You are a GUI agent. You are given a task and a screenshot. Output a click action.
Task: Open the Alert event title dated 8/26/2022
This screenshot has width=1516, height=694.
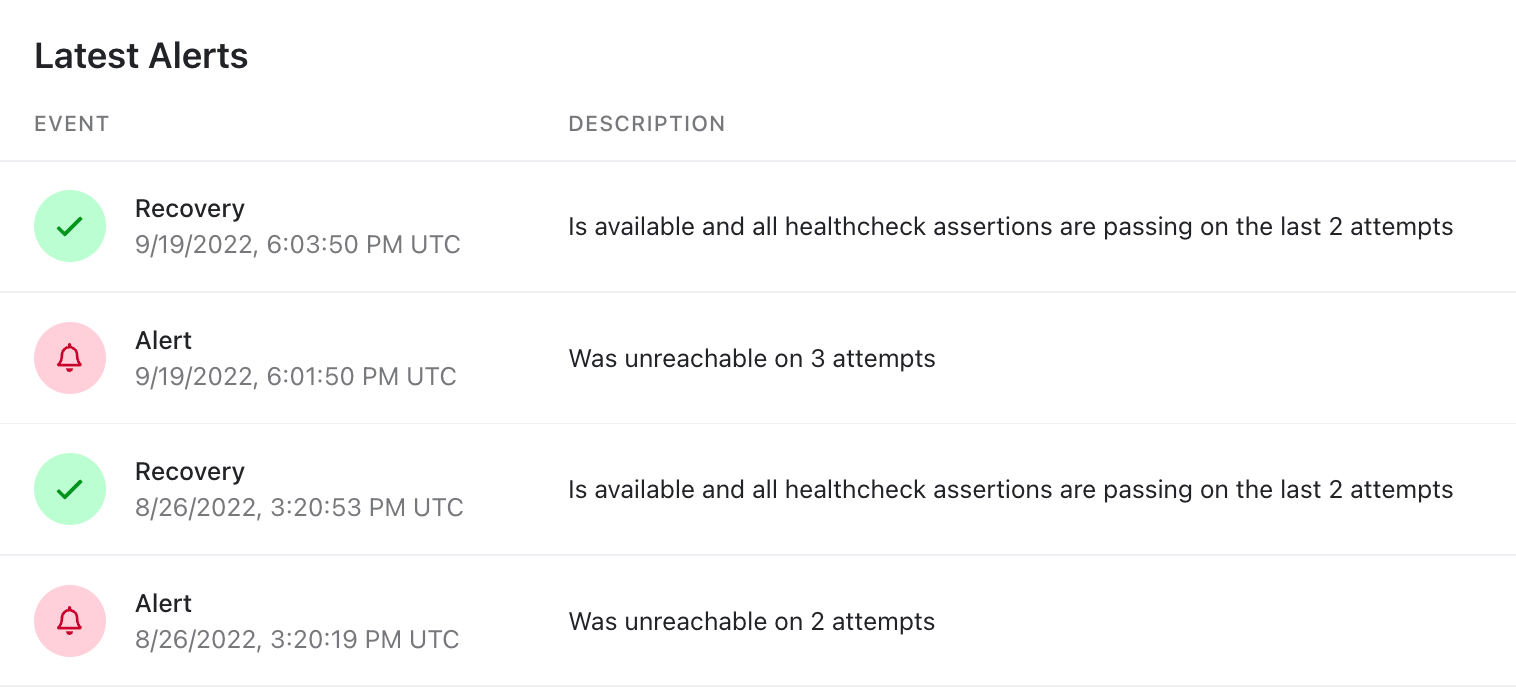(x=163, y=604)
